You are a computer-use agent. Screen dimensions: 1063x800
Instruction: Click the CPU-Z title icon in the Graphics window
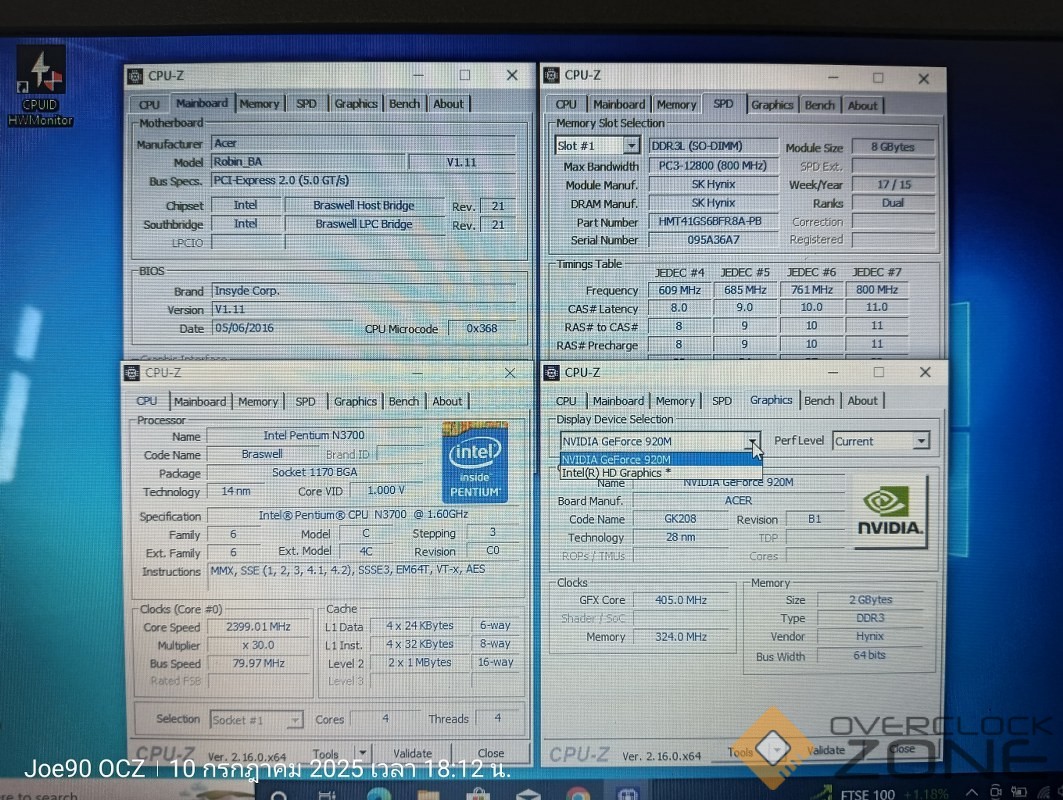tap(552, 372)
